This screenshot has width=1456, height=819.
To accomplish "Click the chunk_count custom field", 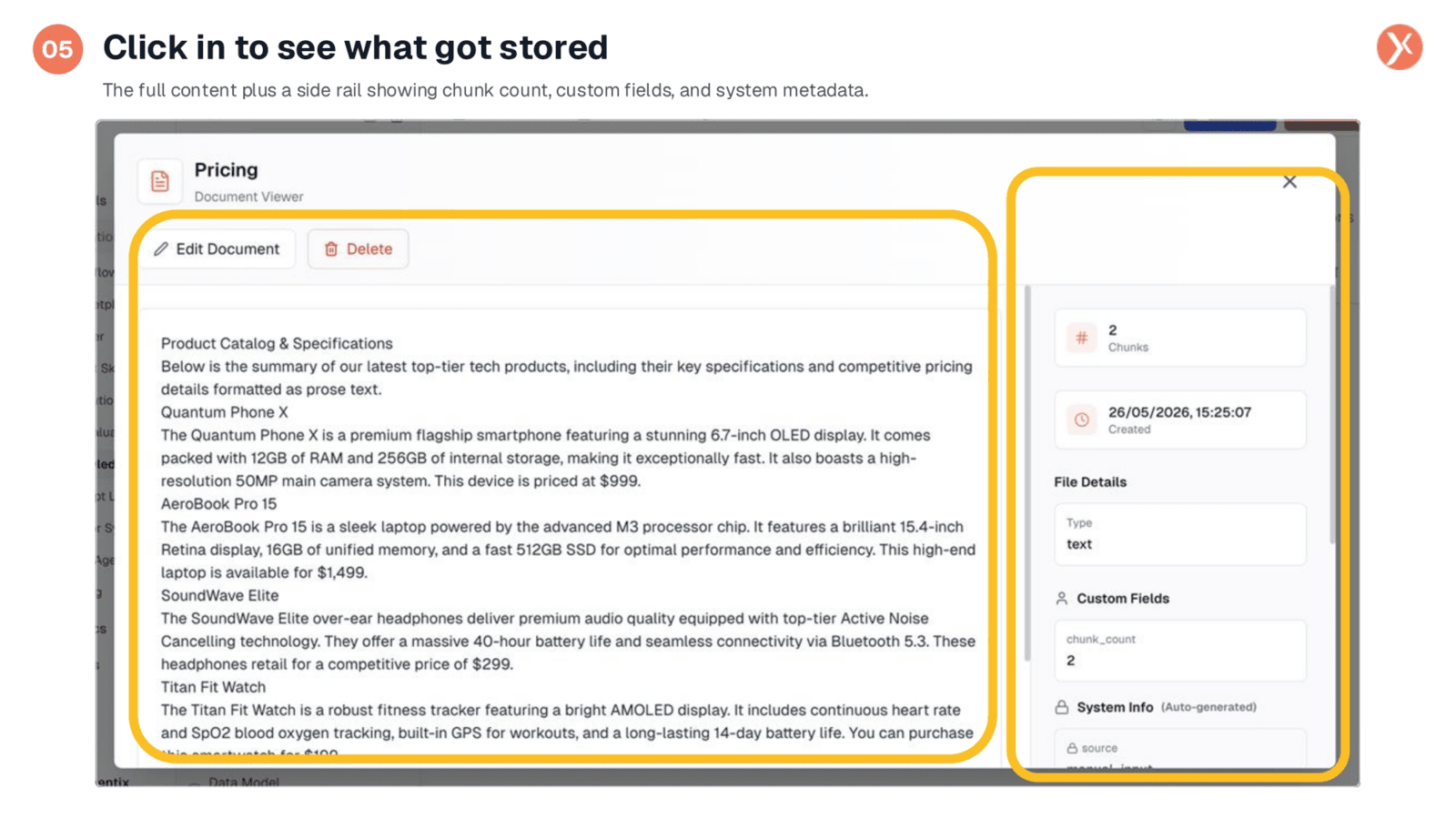I will 1180,651.
